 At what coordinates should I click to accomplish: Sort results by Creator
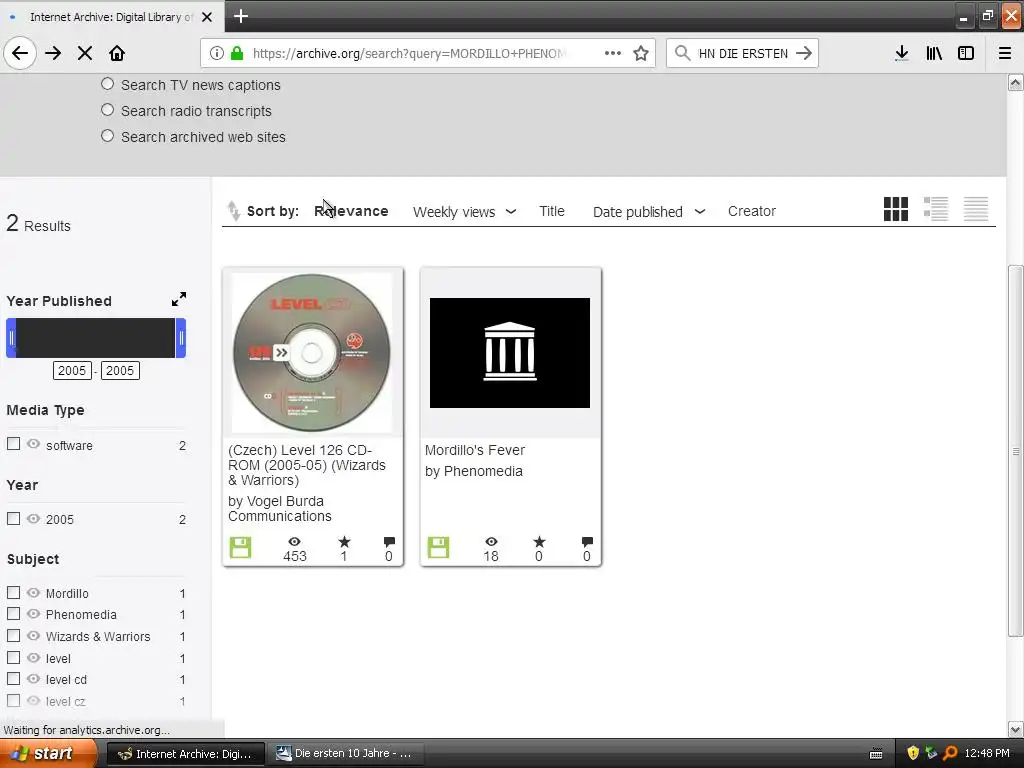[x=752, y=211]
